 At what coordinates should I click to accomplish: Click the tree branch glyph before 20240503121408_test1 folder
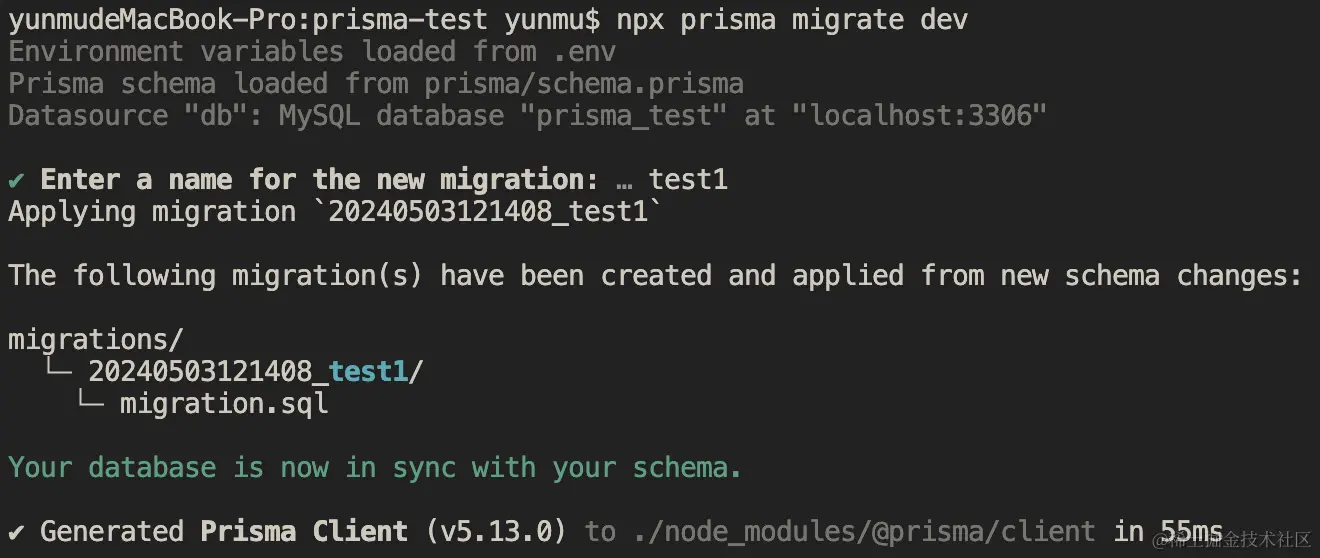[x=58, y=372]
